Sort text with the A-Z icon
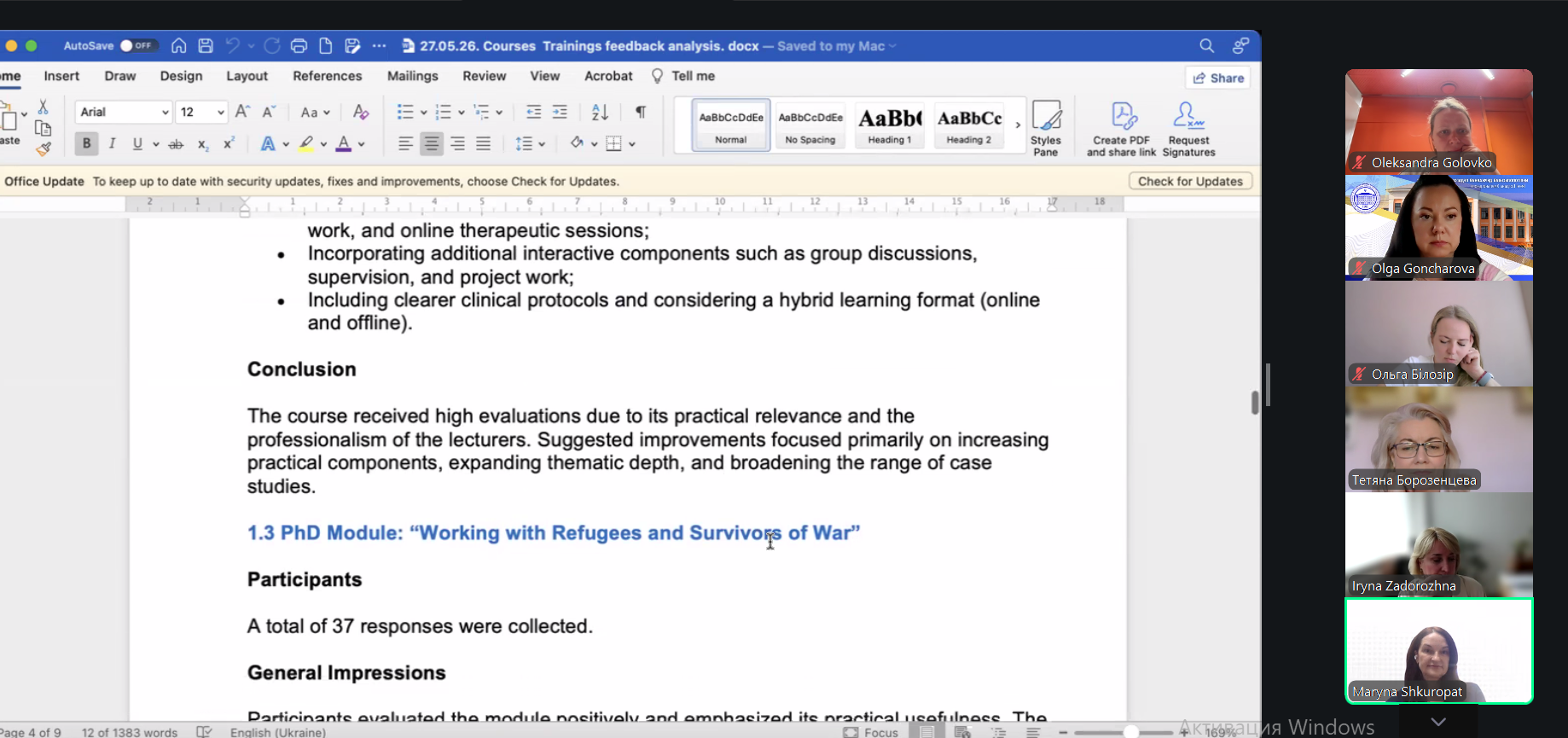This screenshot has width=1568, height=738. click(x=600, y=112)
